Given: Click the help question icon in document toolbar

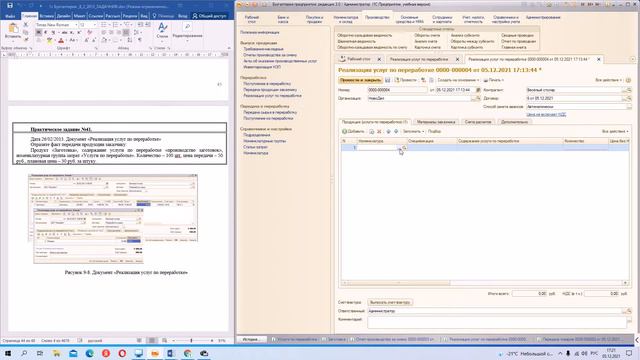Looking at the screenshot, I should pos(628,80).
